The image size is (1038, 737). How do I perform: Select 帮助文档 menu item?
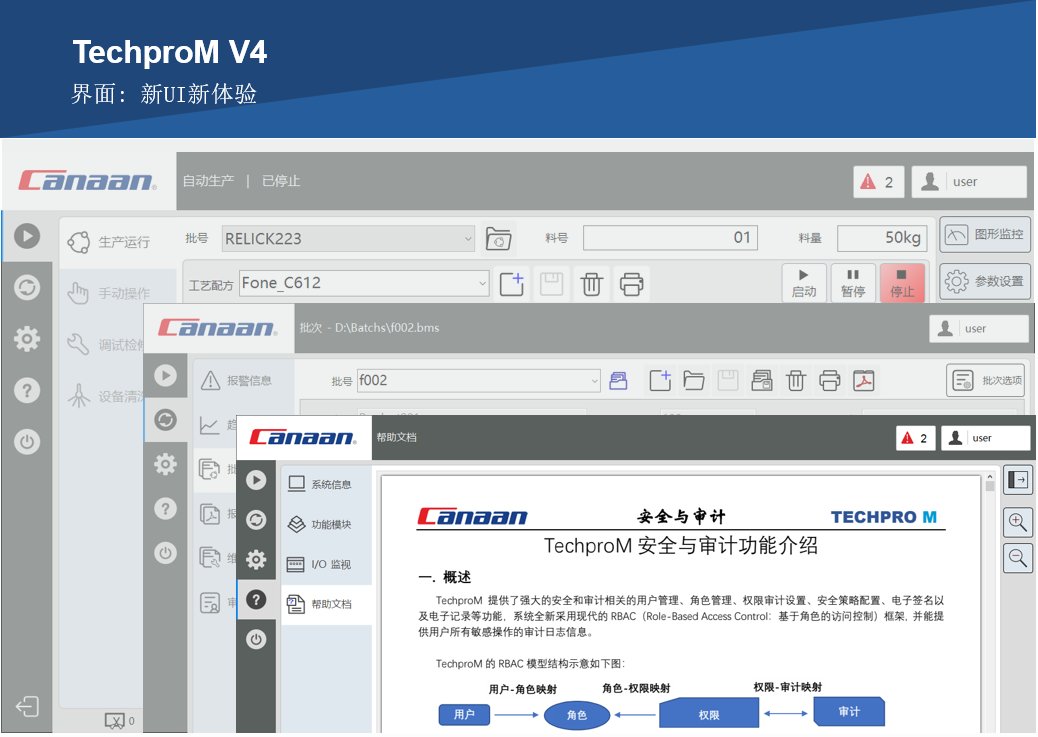[x=326, y=604]
